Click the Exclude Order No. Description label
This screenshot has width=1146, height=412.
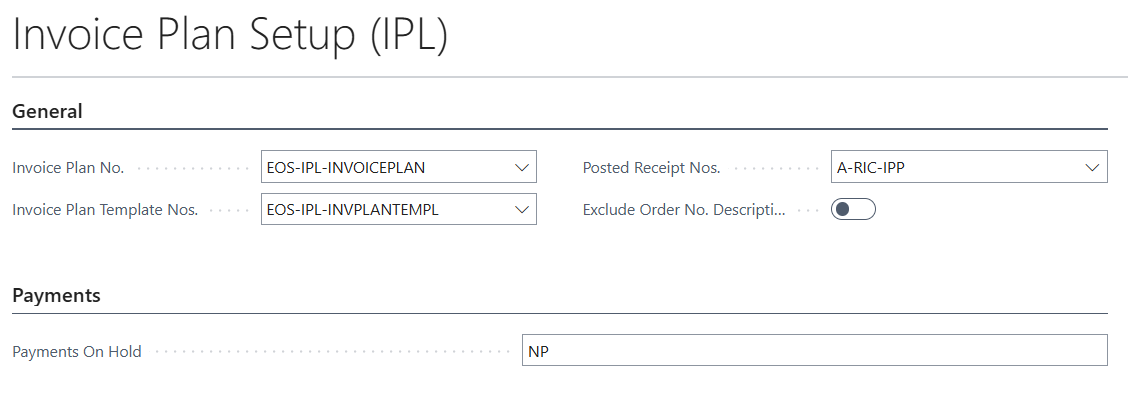684,210
